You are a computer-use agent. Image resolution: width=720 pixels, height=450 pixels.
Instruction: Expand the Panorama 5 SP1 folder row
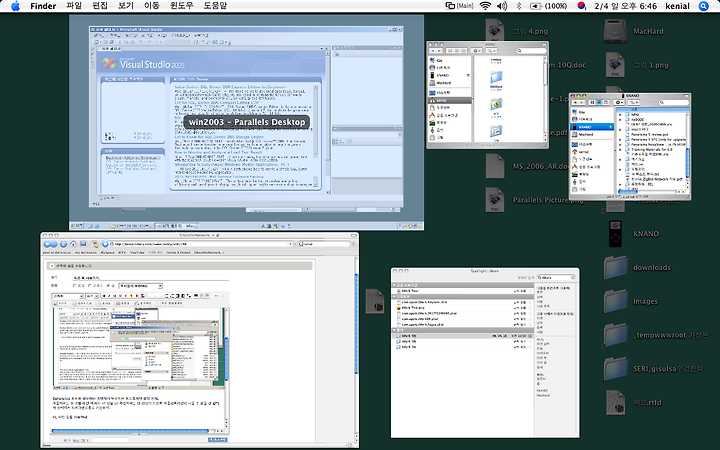click(x=620, y=139)
